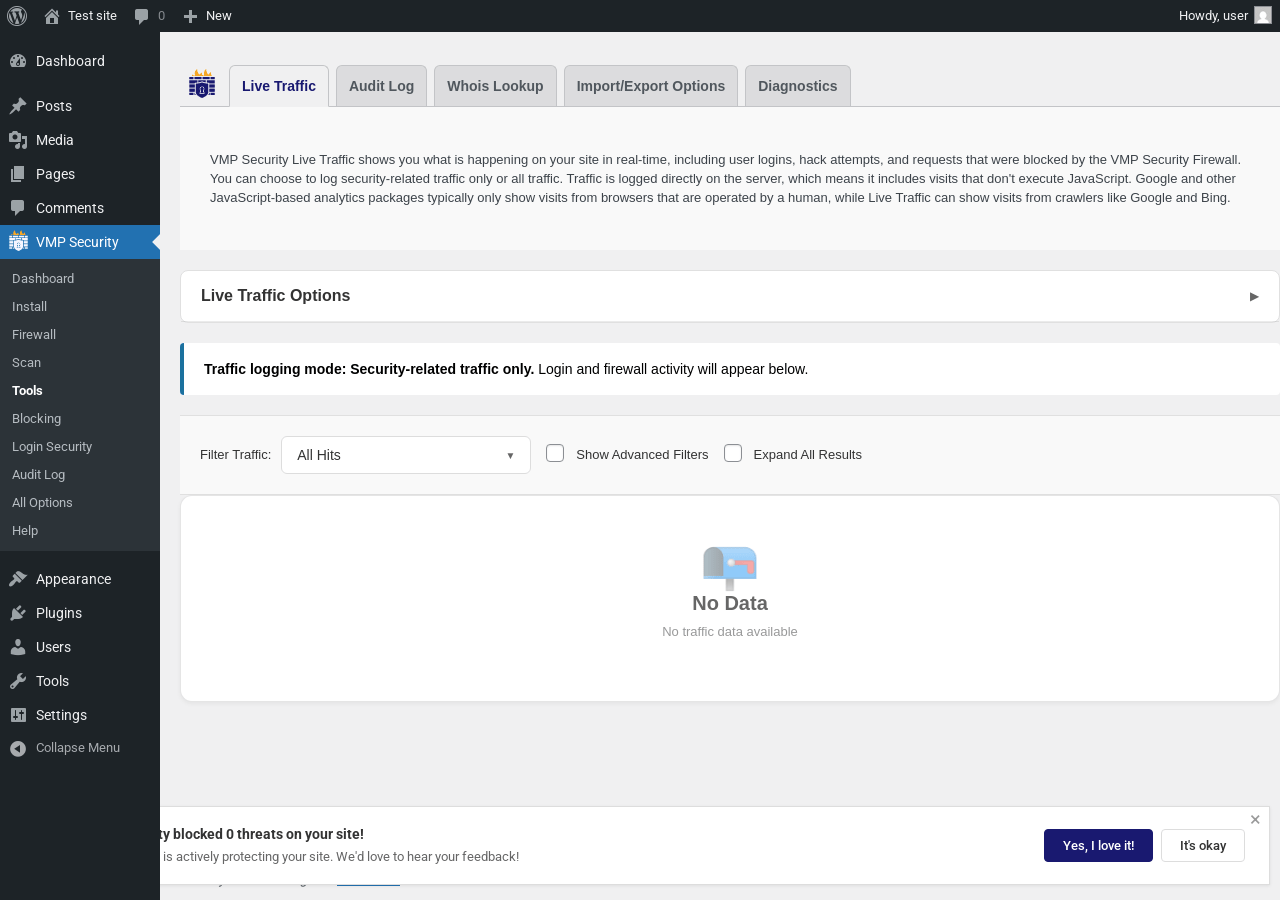Image resolution: width=1280 pixels, height=900 pixels.
Task: Toggle Expand All Results checkbox
Action: pyautogui.click(x=733, y=453)
